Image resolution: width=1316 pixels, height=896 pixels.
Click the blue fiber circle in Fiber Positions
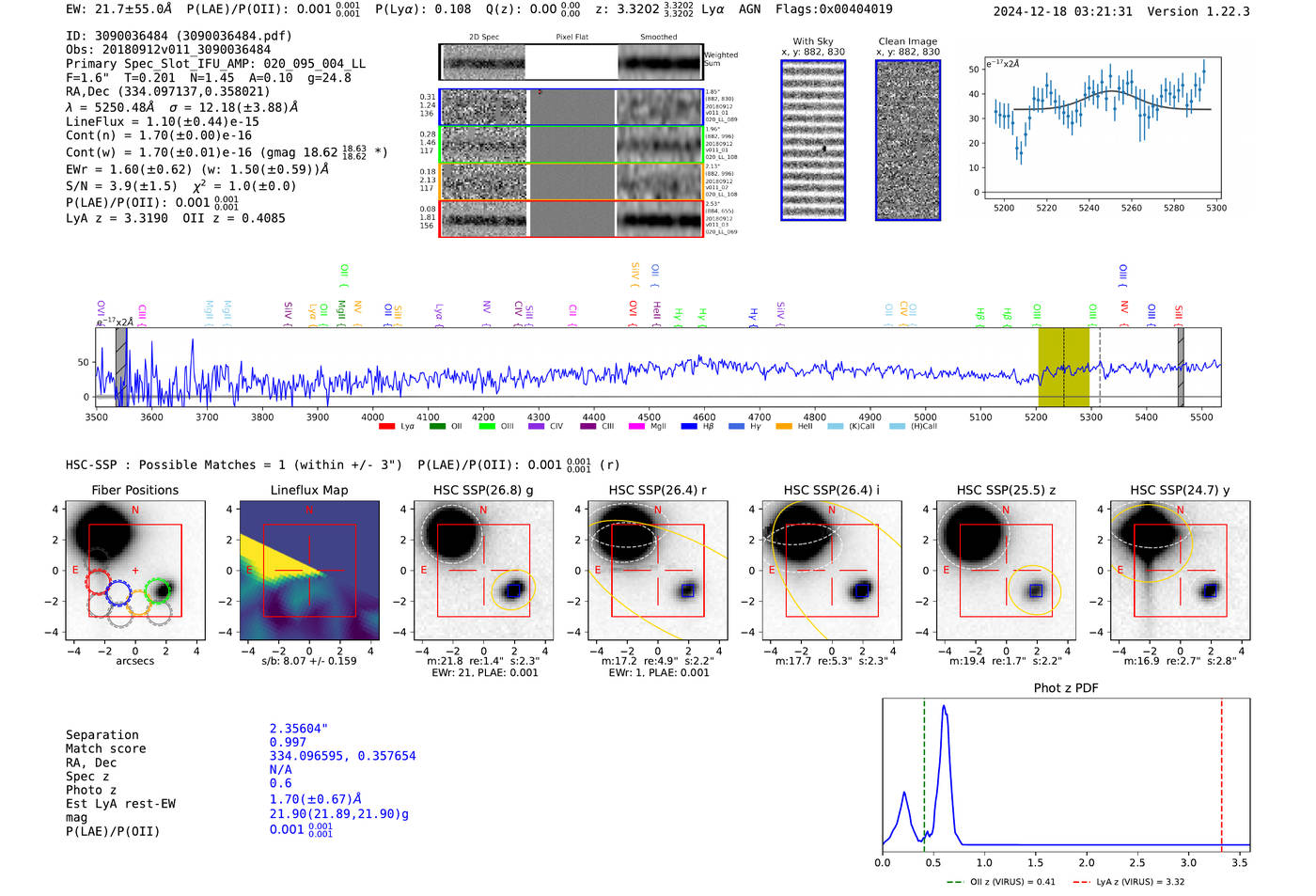[x=118, y=592]
